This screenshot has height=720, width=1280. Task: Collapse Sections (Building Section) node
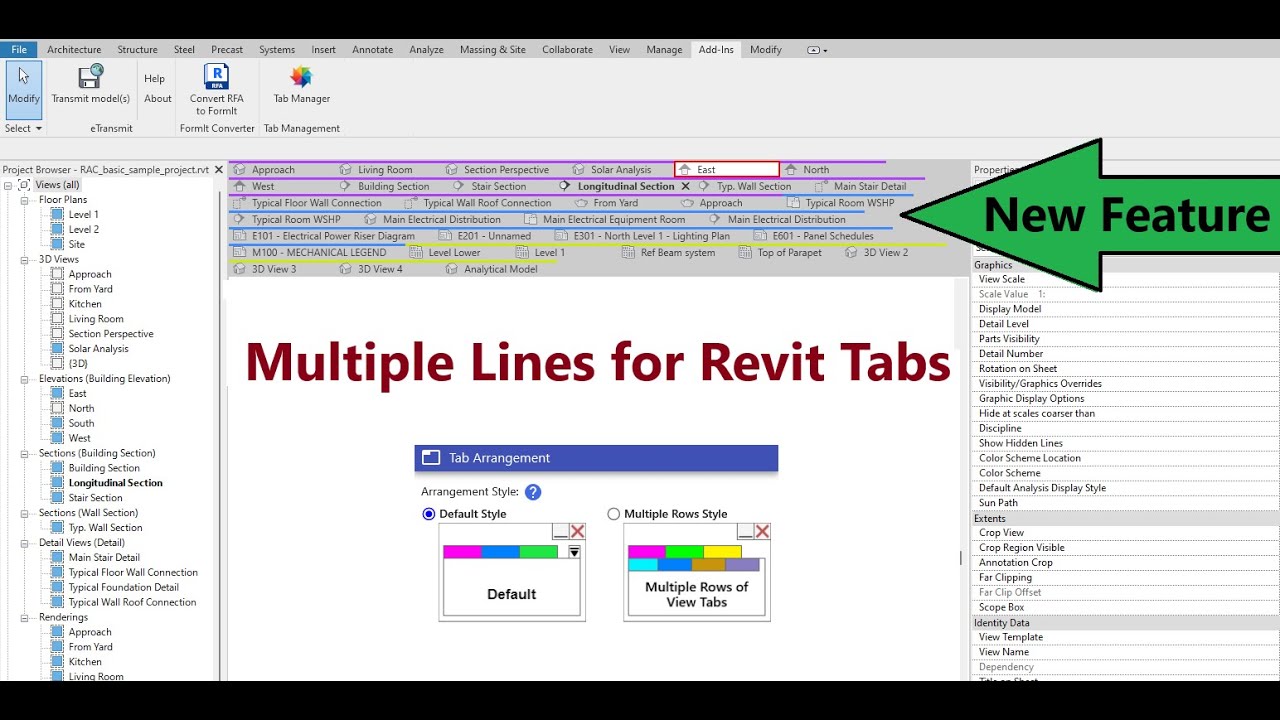click(24, 453)
